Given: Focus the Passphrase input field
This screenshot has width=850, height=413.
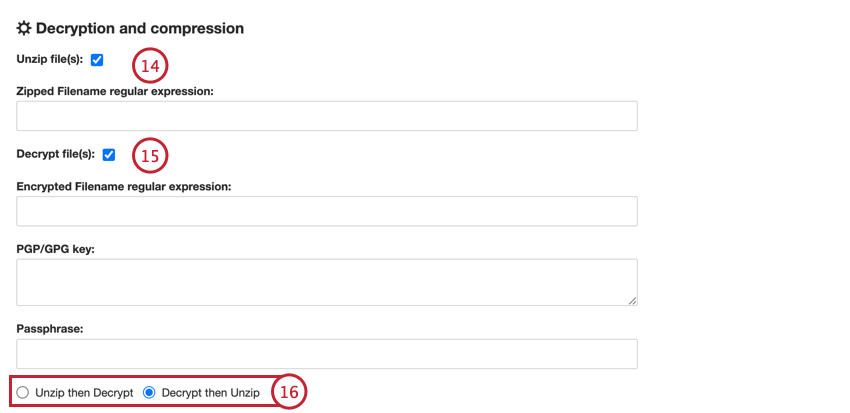Looking at the screenshot, I should tap(327, 354).
